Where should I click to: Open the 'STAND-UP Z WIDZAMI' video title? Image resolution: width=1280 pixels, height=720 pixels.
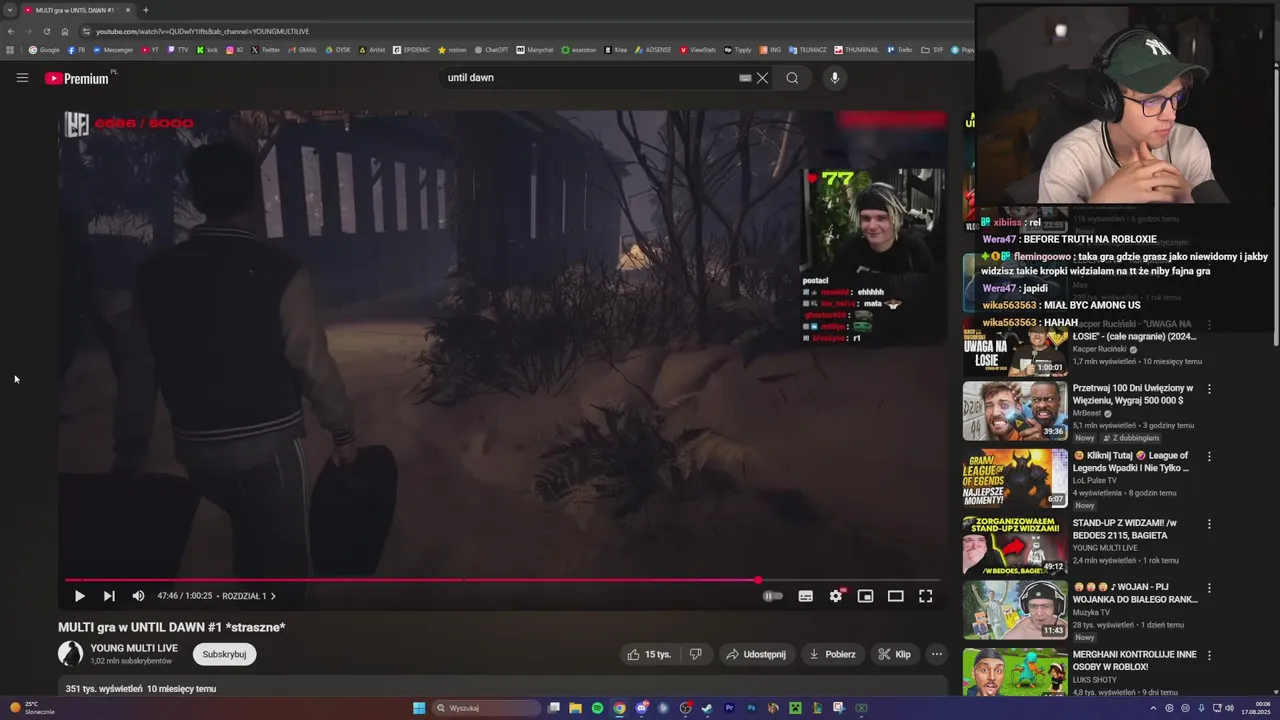(x=1125, y=529)
